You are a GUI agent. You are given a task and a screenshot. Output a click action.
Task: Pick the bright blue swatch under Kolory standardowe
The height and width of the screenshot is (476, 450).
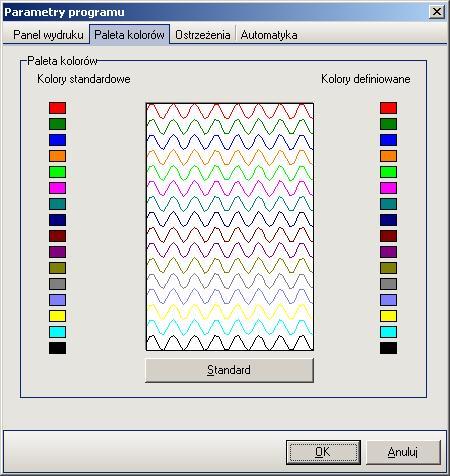pyautogui.click(x=58, y=140)
